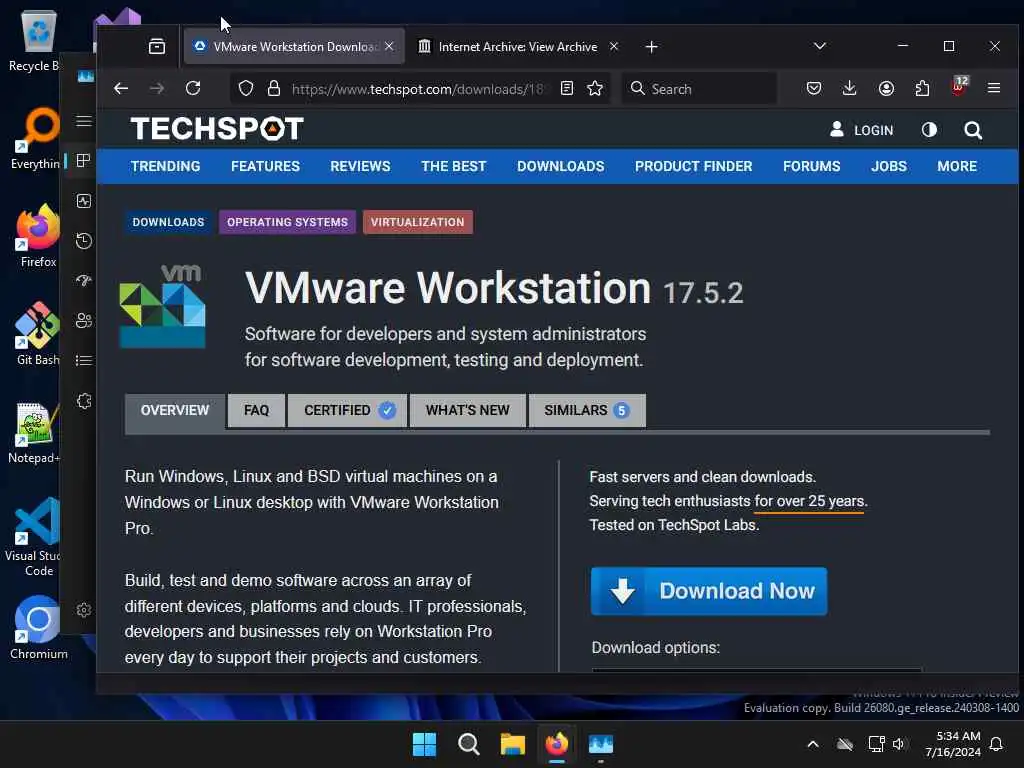The width and height of the screenshot is (1024, 768).
Task: Click the site security padlock icon
Action: [x=274, y=88]
